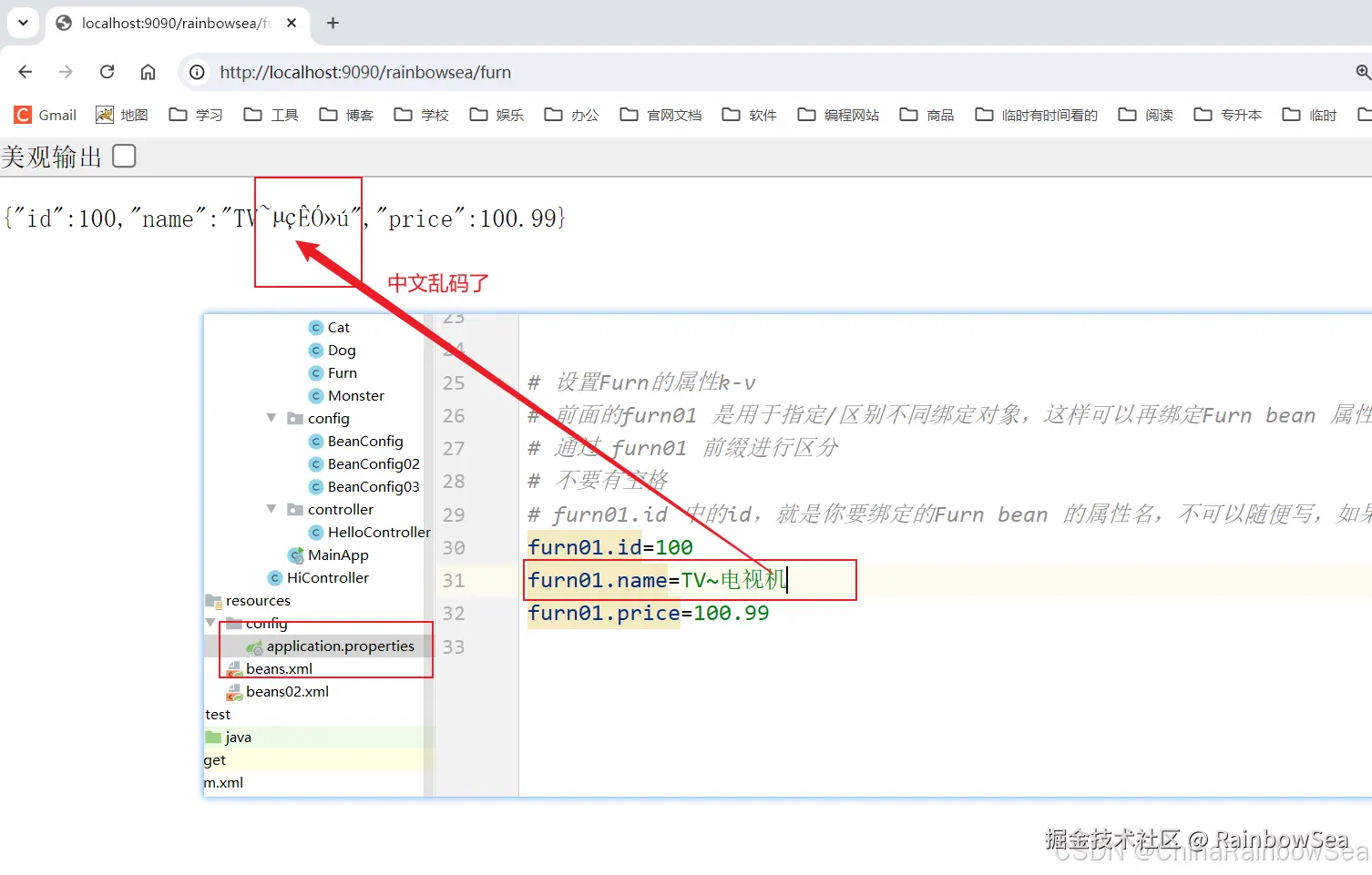Open the Gmail bookmark

pyautogui.click(x=46, y=115)
